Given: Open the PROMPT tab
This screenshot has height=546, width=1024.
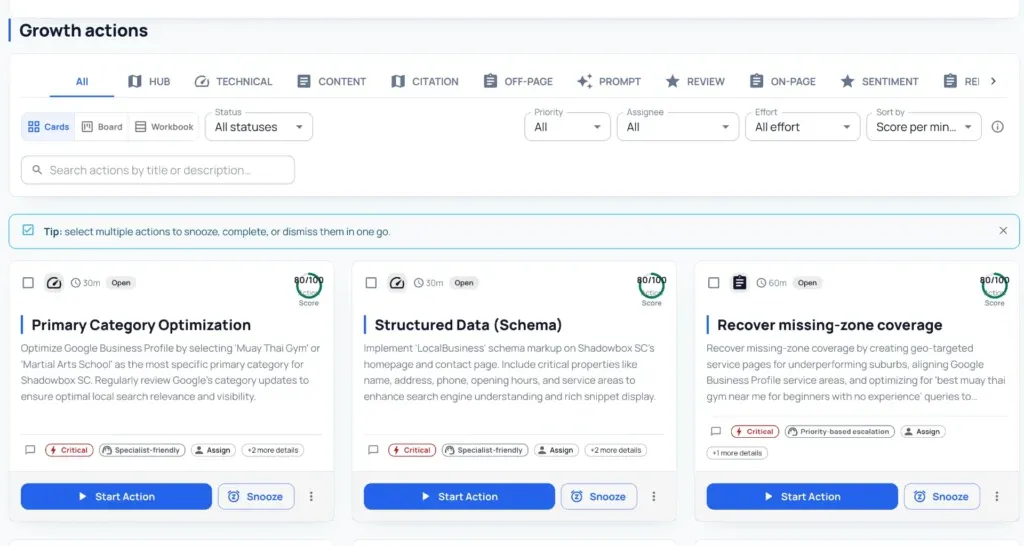Looking at the screenshot, I should pos(609,82).
